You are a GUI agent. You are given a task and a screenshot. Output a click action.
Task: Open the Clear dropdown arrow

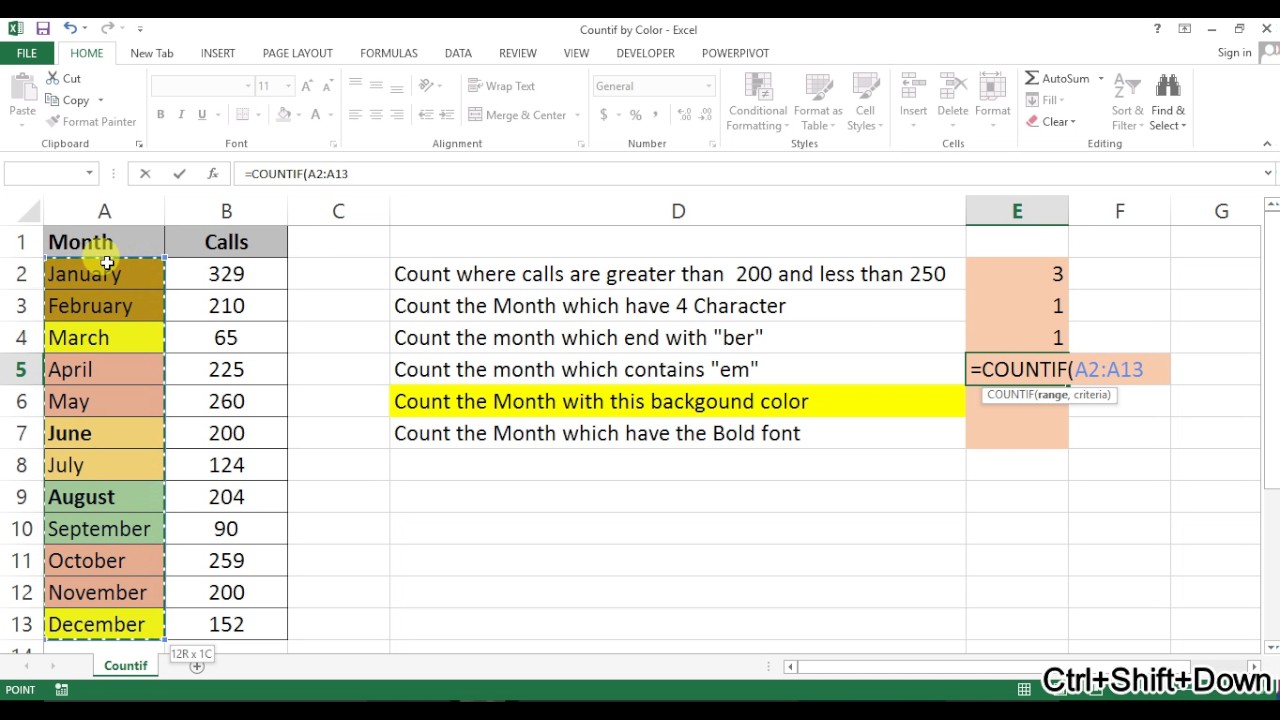click(x=1073, y=122)
